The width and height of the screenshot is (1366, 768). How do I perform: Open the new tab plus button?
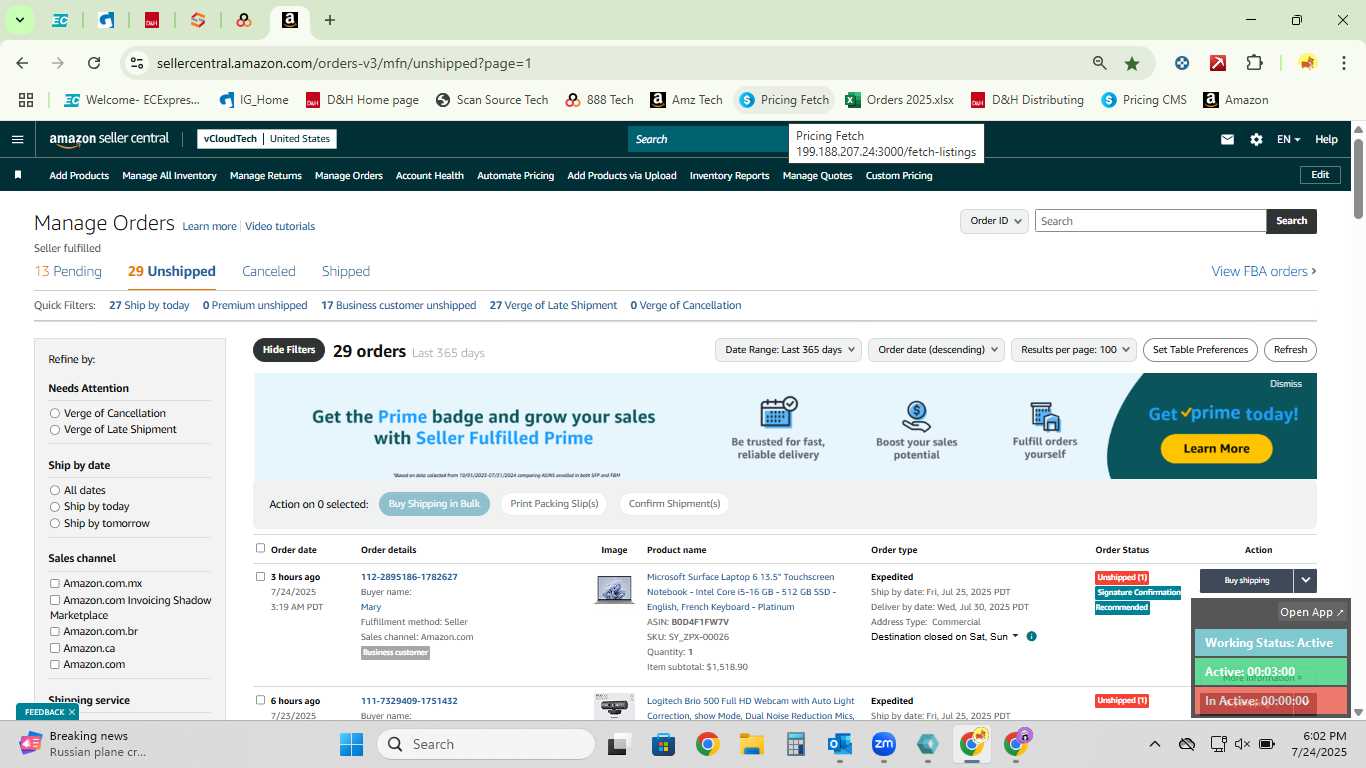(x=330, y=20)
